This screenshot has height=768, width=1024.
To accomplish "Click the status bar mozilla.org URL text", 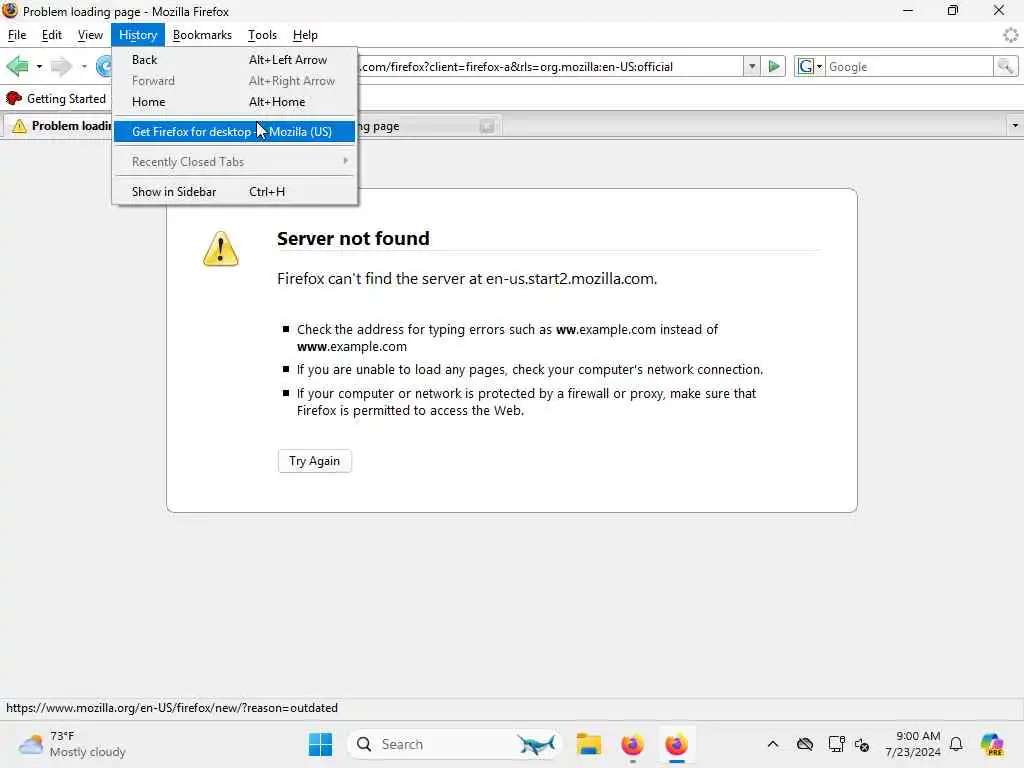I will (x=172, y=708).
